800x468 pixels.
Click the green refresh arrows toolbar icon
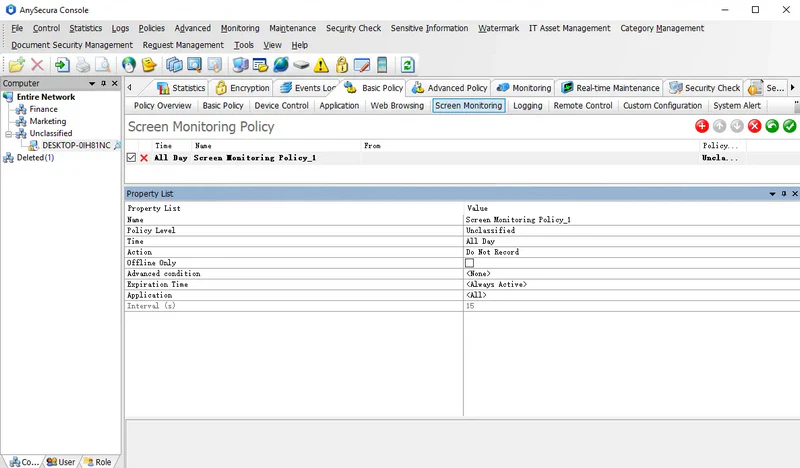(407, 65)
